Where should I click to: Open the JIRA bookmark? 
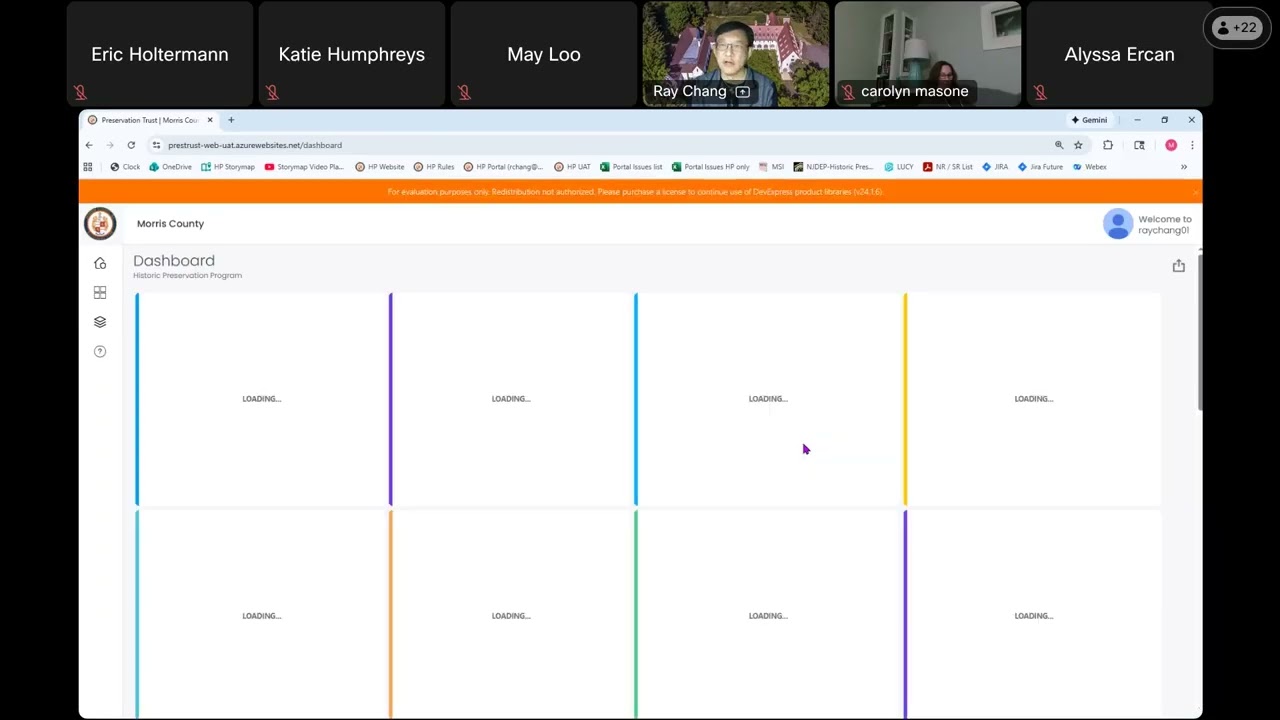(995, 167)
